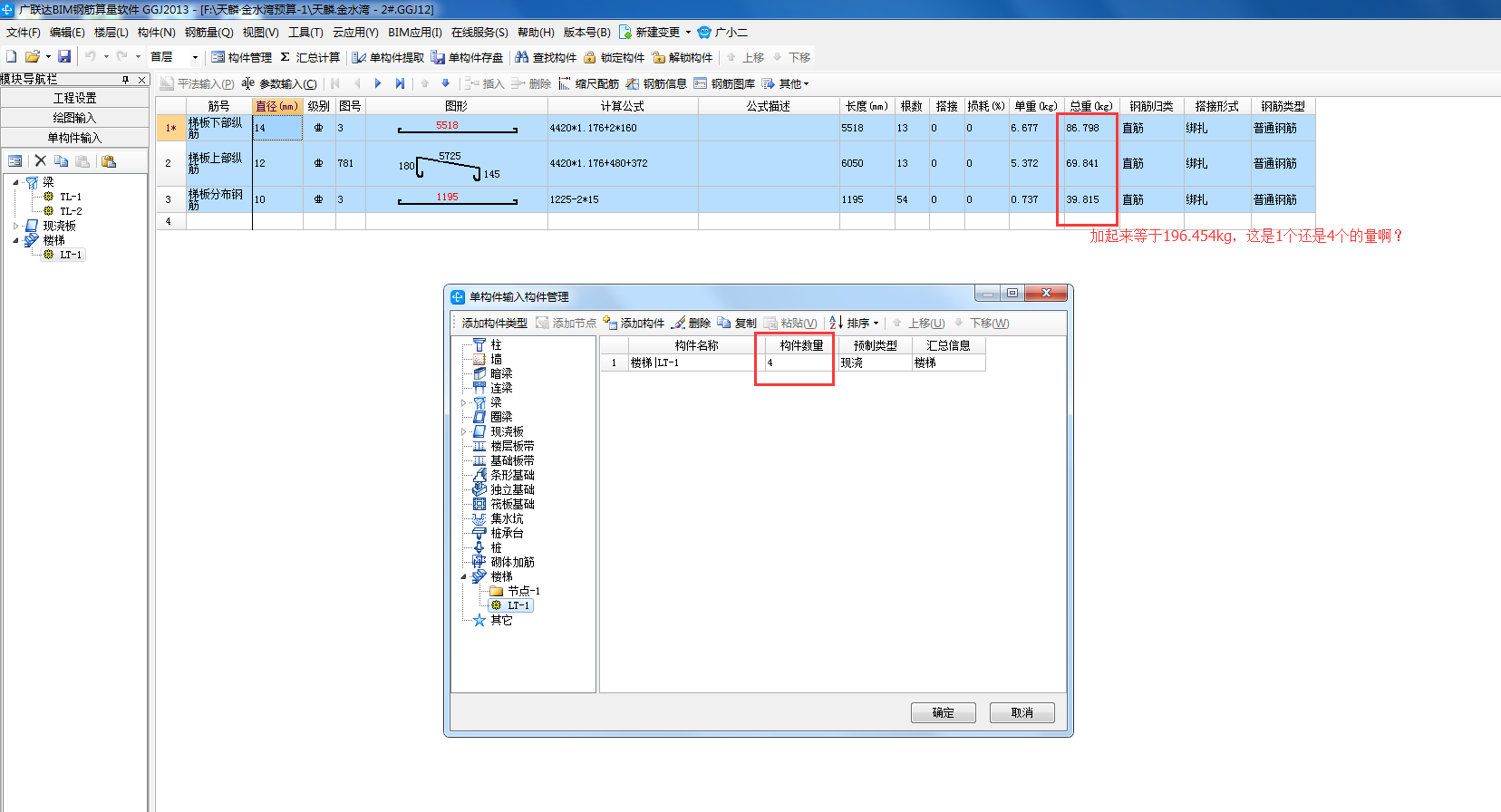Click the 直径(mm) column header
Viewport: 1501px width, 812px height.
pos(277,106)
